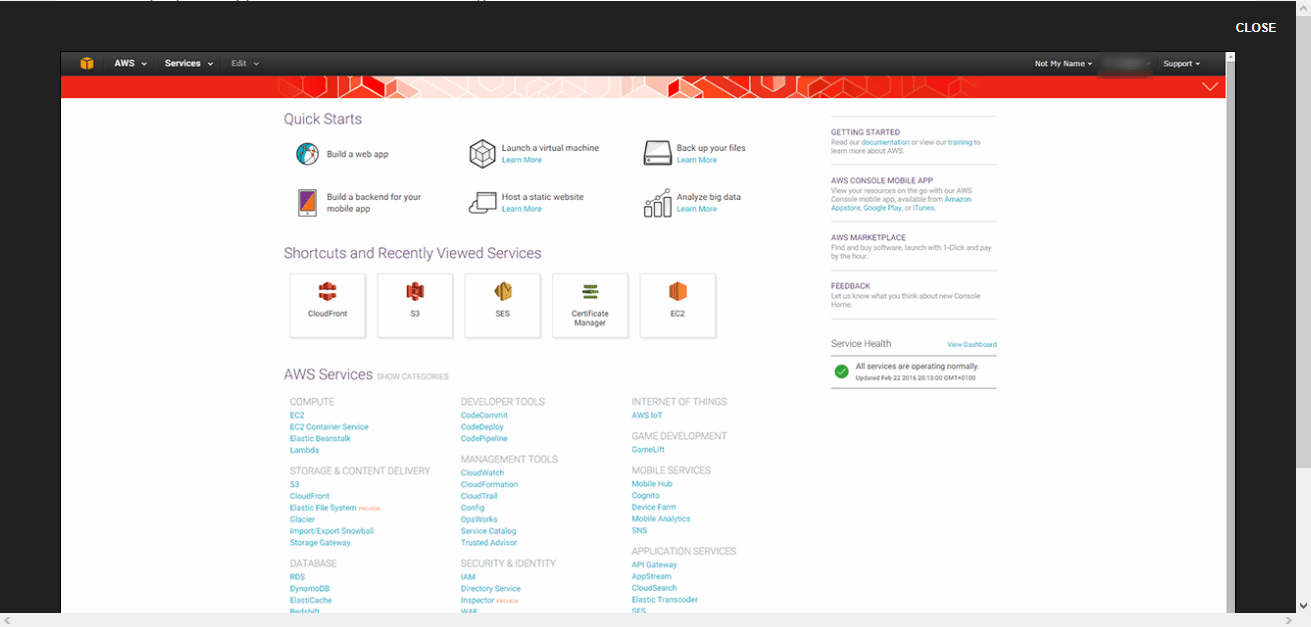This screenshot has width=1311, height=627.
Task: Open the GameLift service
Action: tap(648, 450)
